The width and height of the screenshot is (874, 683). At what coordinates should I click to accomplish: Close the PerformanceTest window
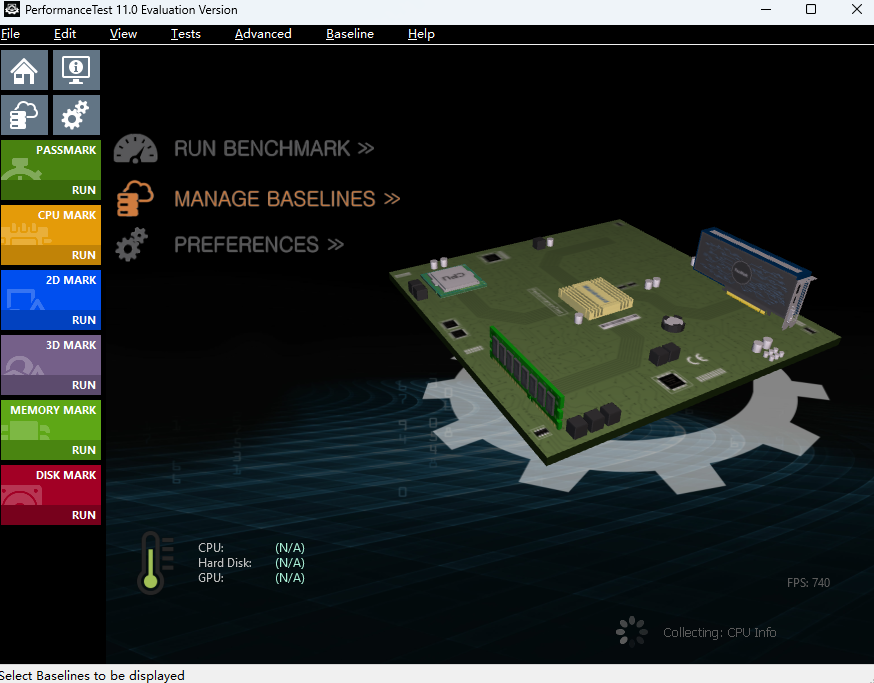pos(857,9)
